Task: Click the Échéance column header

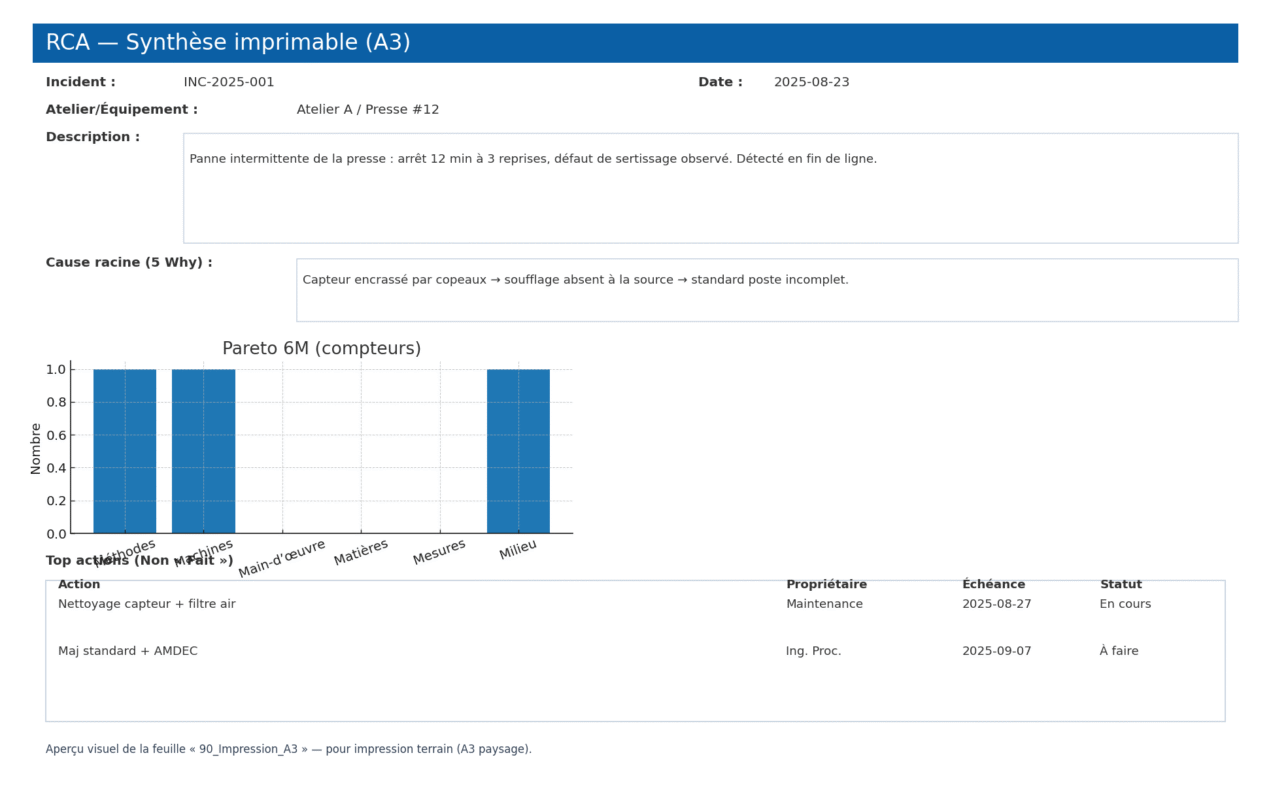Action: coord(993,584)
